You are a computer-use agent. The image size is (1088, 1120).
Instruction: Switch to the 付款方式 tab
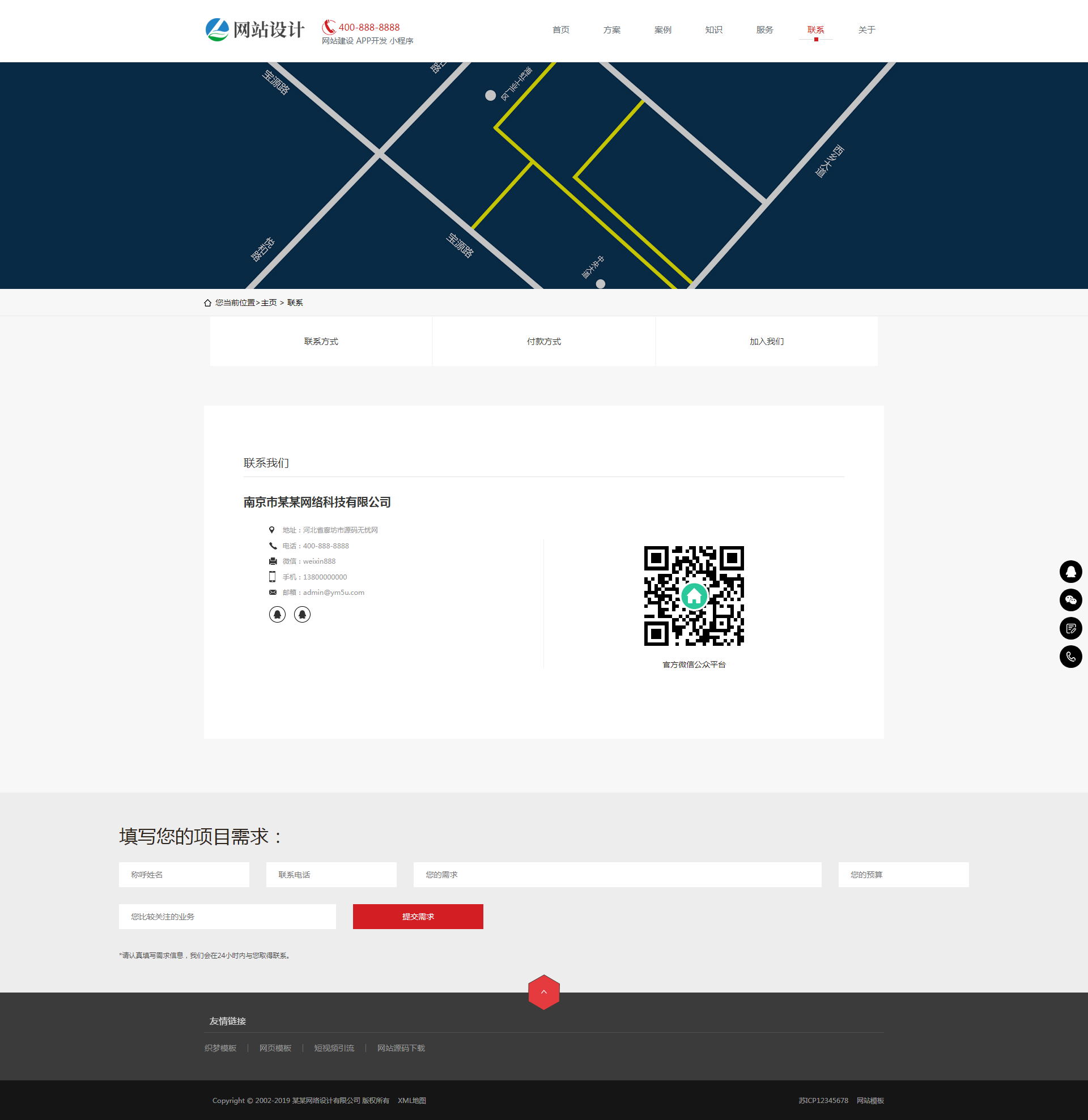click(x=543, y=341)
